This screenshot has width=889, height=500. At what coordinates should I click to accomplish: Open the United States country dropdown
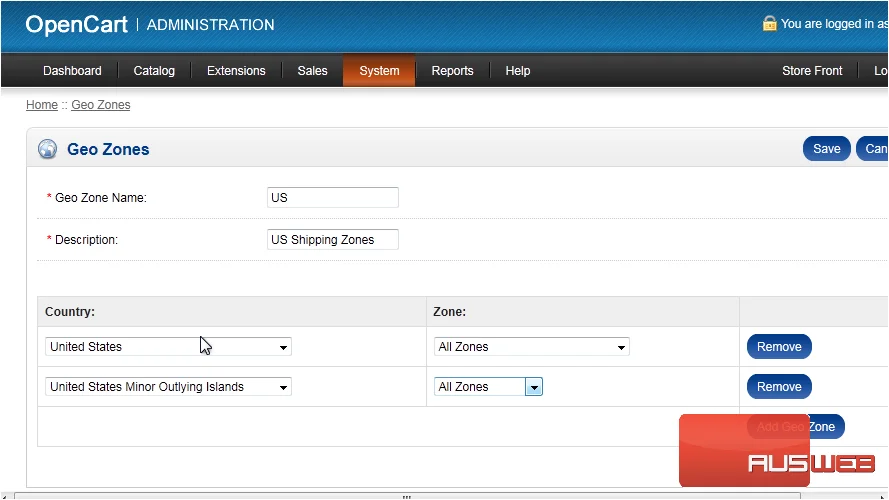point(168,347)
